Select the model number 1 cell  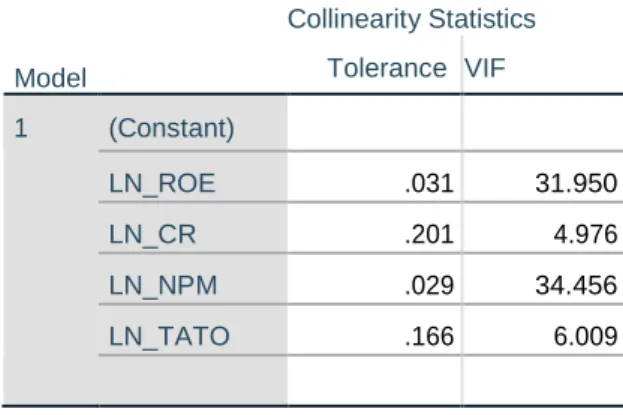21,128
